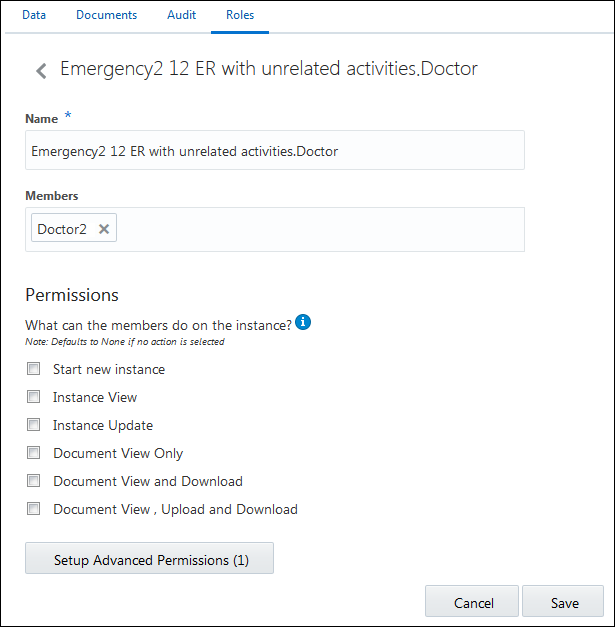
Task: Click the empty area of the Members field
Action: (320, 229)
